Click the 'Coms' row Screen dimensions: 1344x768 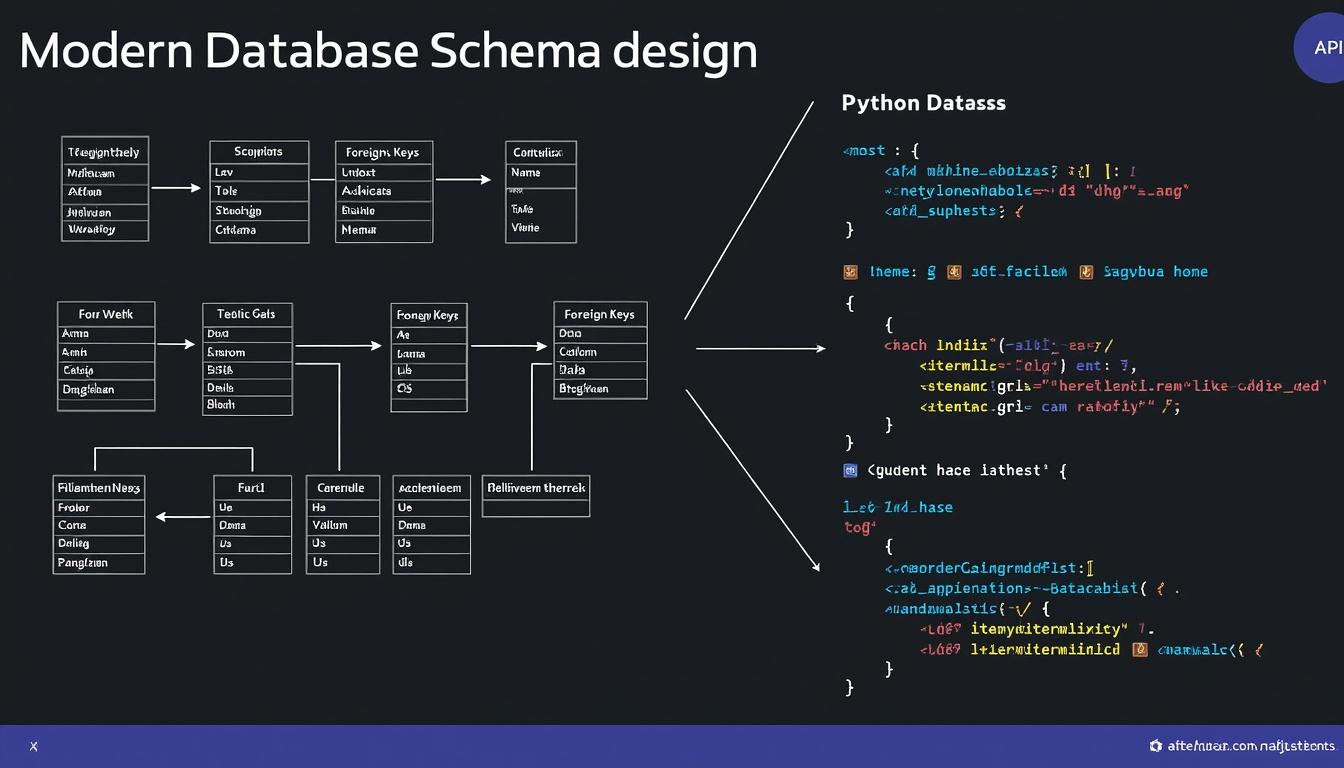tap(99, 526)
